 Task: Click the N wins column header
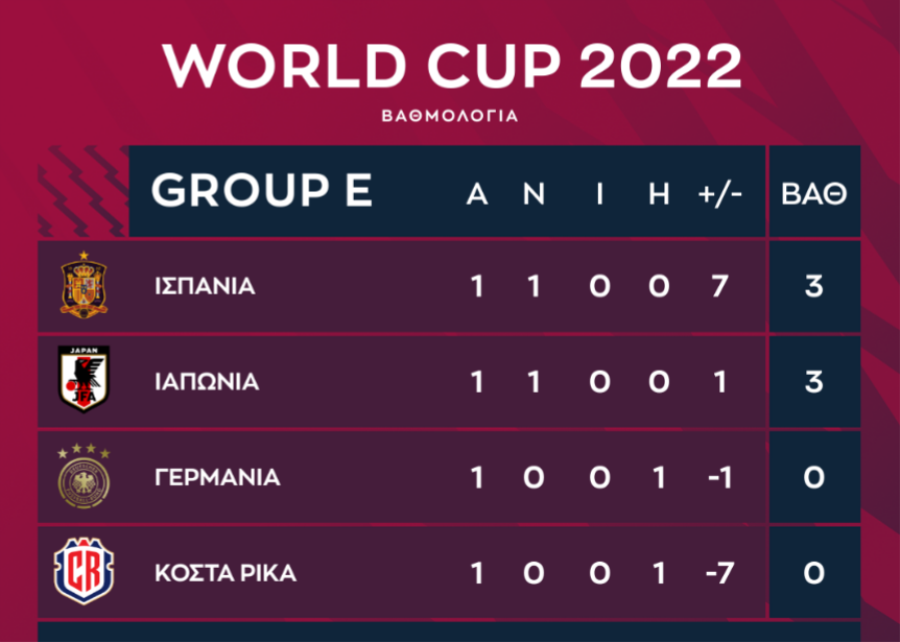534,194
